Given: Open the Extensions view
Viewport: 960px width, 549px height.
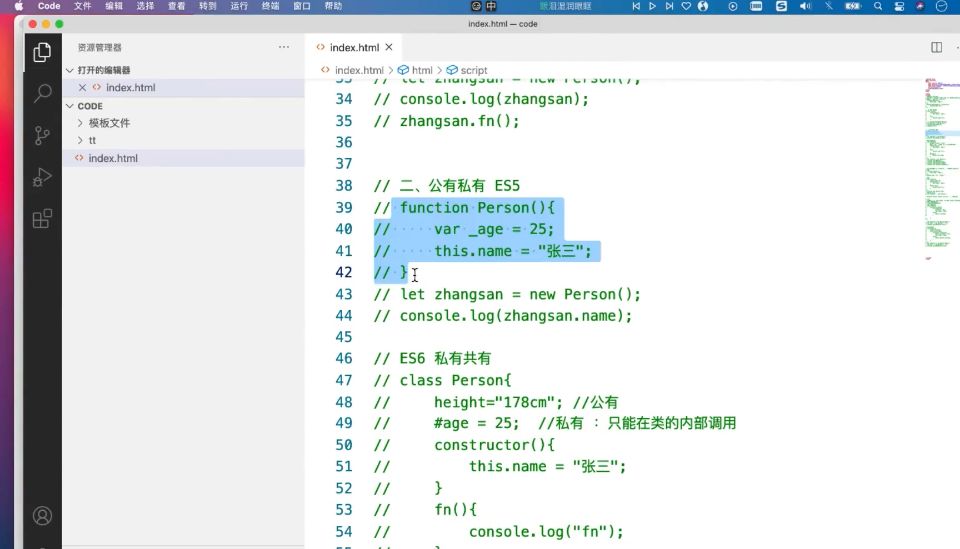Looking at the screenshot, I should (x=42, y=218).
